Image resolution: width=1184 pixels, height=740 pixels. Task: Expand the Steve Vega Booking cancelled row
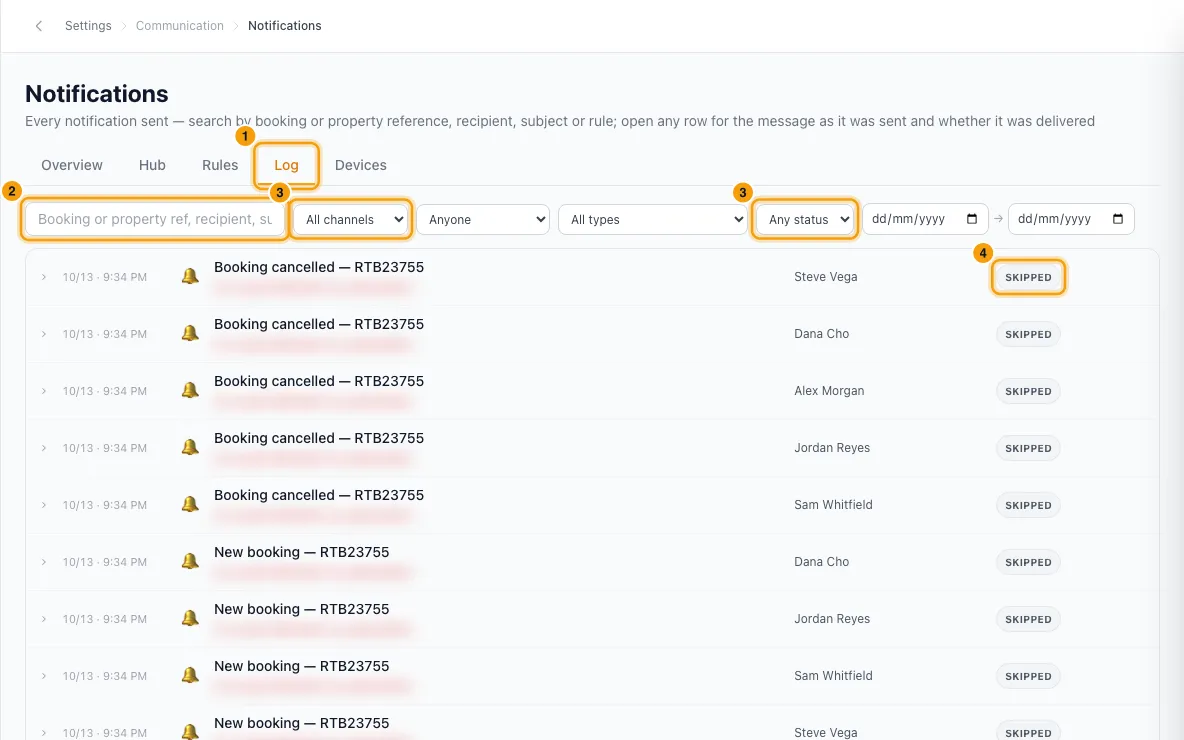pyautogui.click(x=44, y=277)
